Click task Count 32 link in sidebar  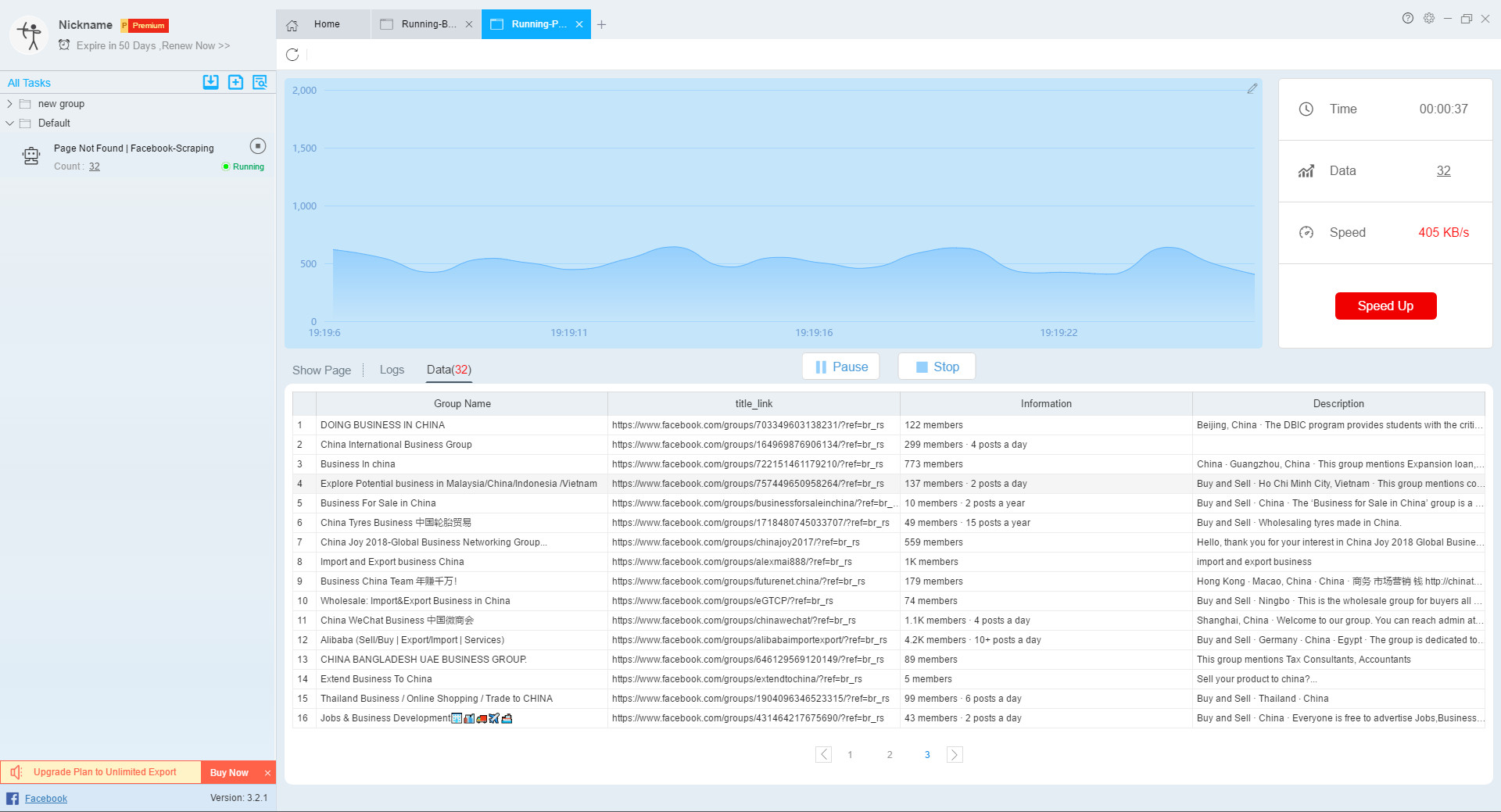94,166
